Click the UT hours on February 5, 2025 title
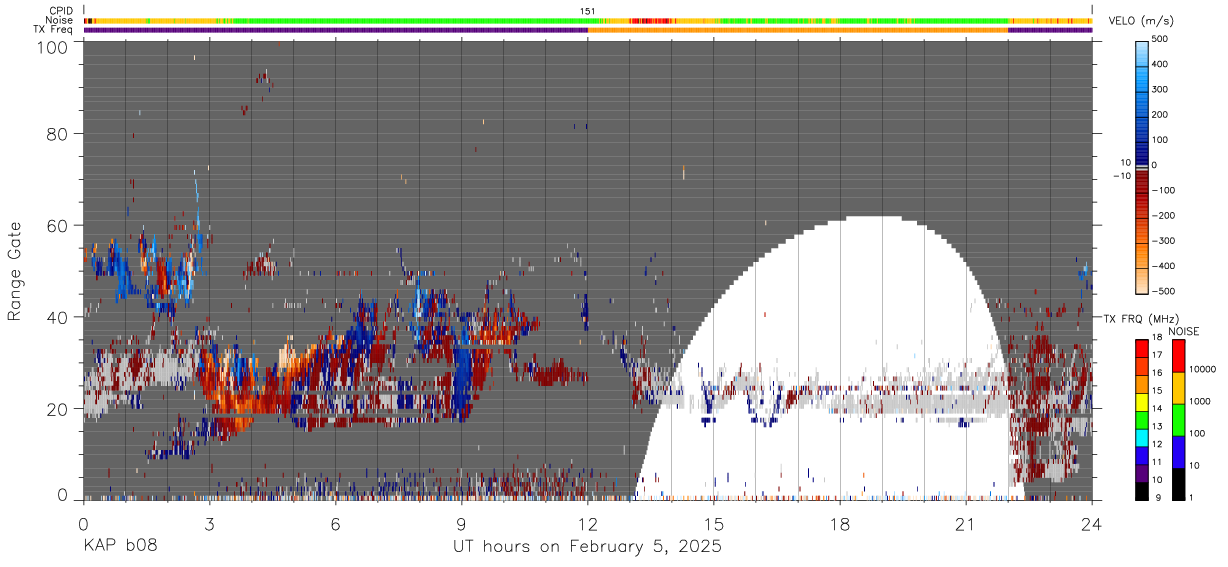 pos(587,547)
